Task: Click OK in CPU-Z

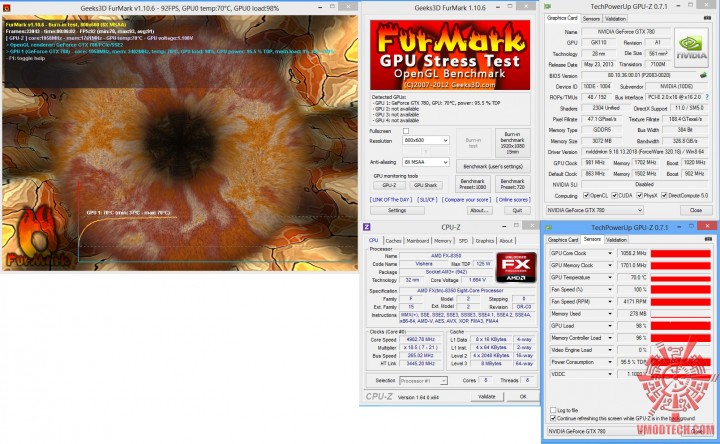Action: click(x=523, y=396)
